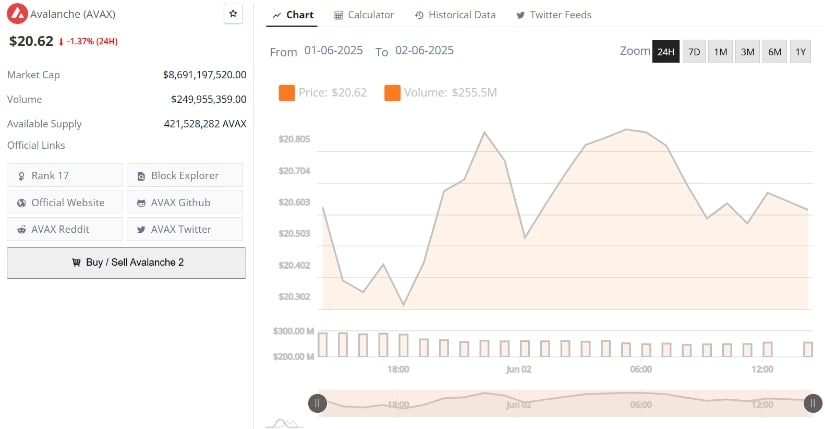Select the 1M zoom range

coord(720,52)
